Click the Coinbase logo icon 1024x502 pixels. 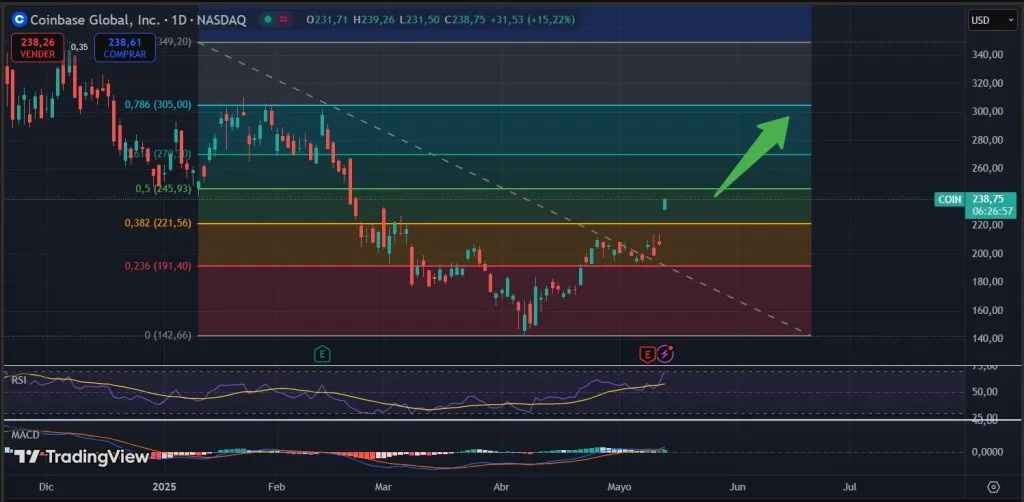coord(19,20)
